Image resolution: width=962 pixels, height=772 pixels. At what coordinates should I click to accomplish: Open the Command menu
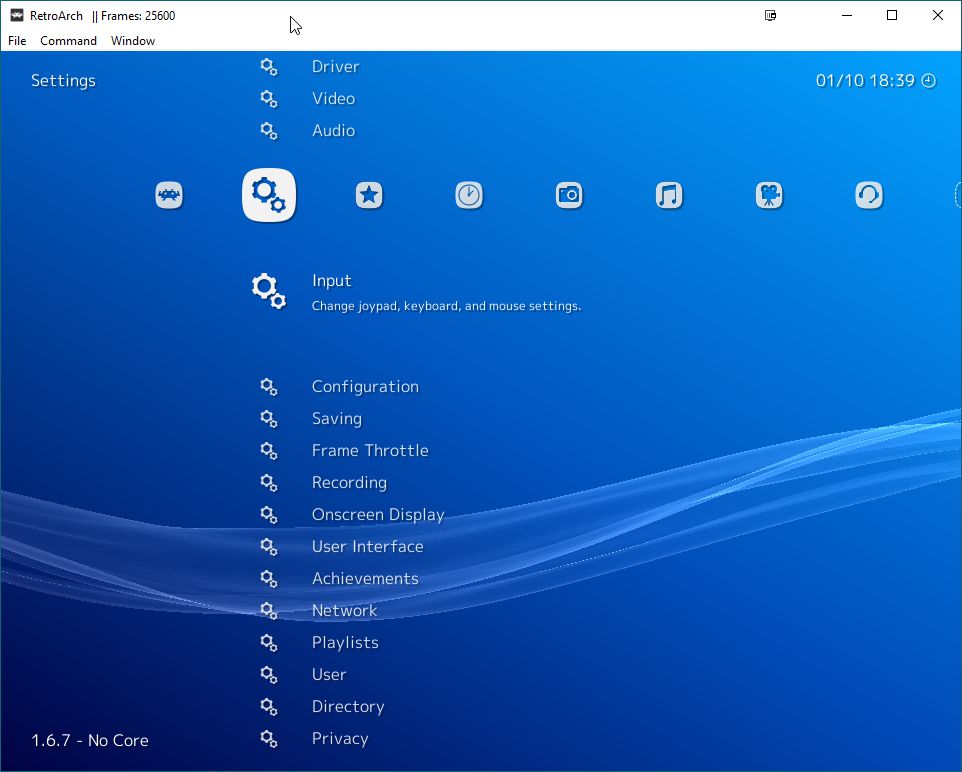click(x=68, y=41)
